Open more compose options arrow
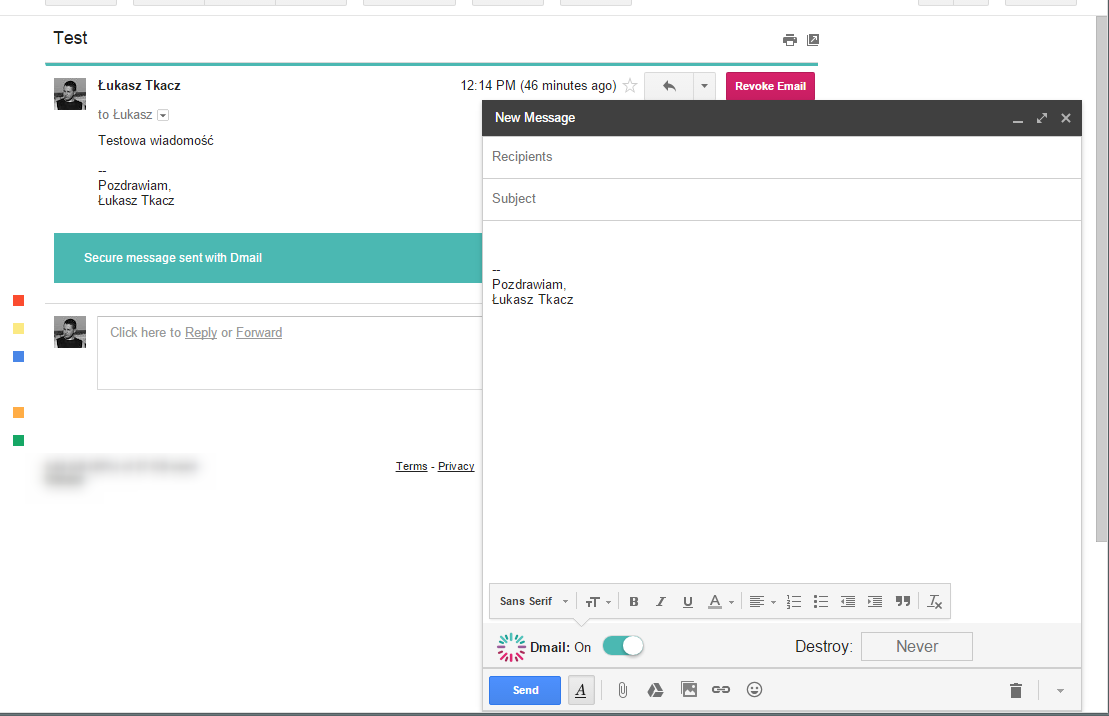 tap(1060, 691)
